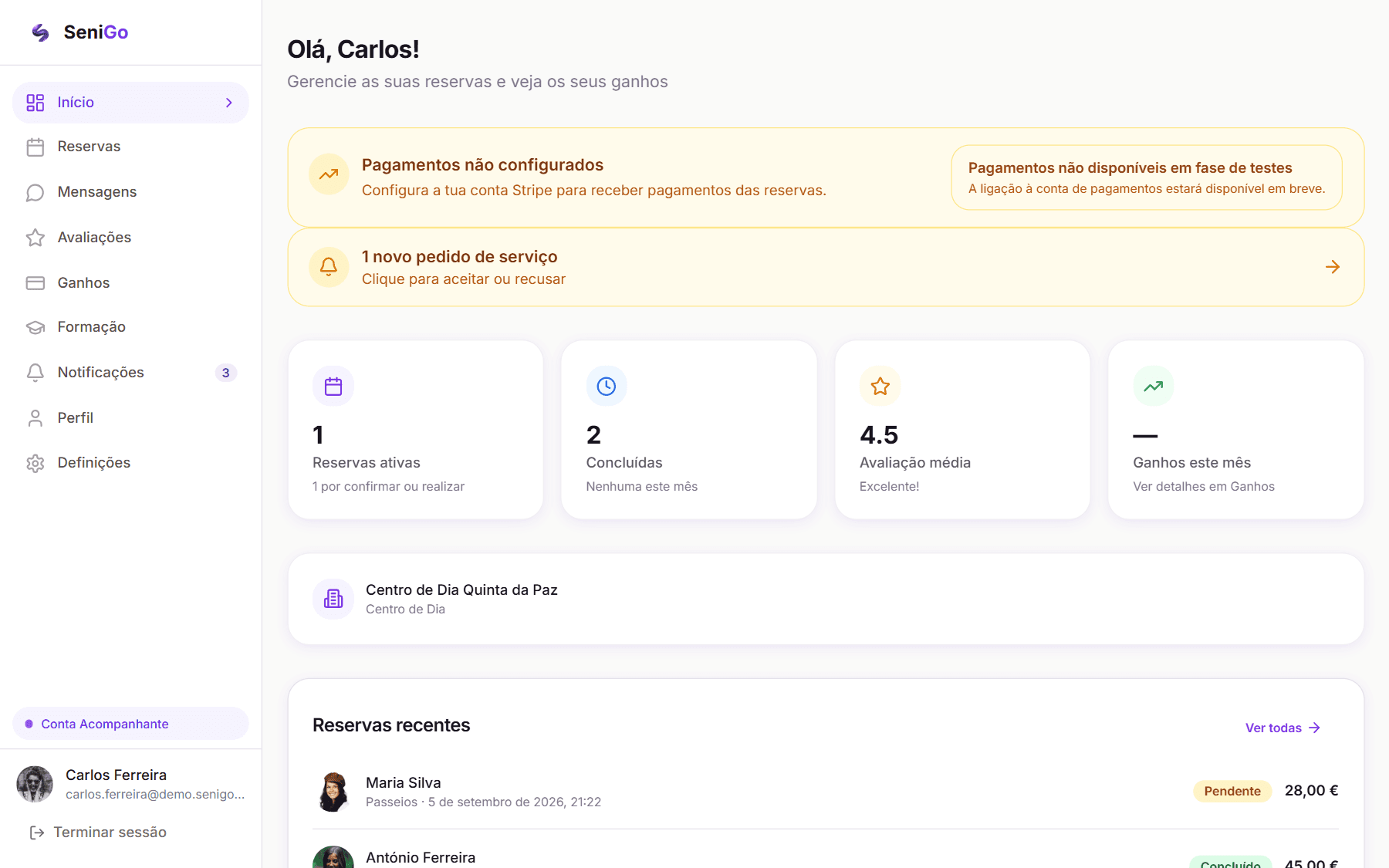
Task: Click the Maria Silva reservation name
Action: pos(404,783)
